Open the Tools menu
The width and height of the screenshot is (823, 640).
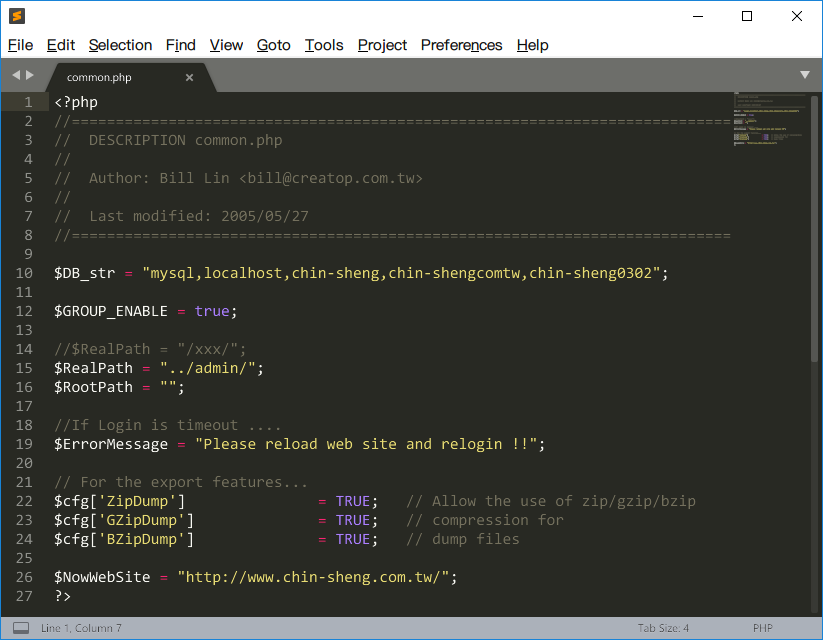(x=324, y=45)
